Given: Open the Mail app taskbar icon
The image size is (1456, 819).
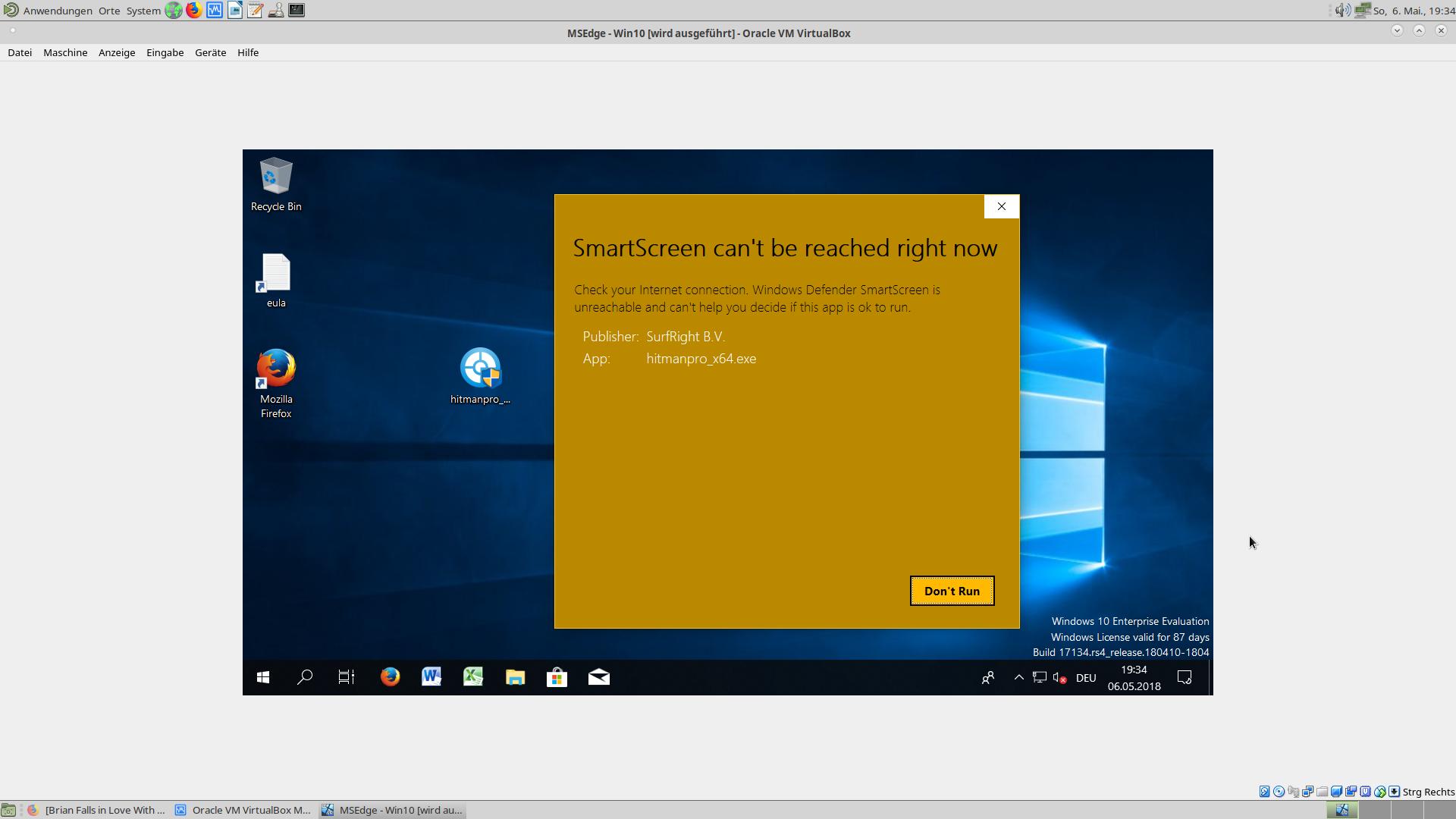Looking at the screenshot, I should coord(598,677).
